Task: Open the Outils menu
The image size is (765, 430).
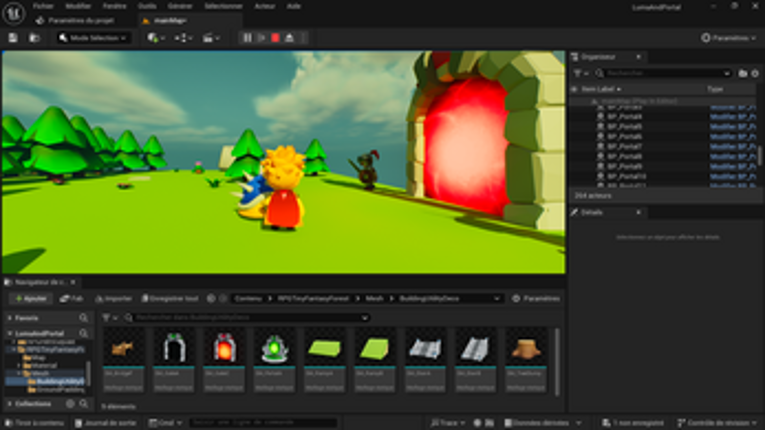Action: click(x=147, y=6)
